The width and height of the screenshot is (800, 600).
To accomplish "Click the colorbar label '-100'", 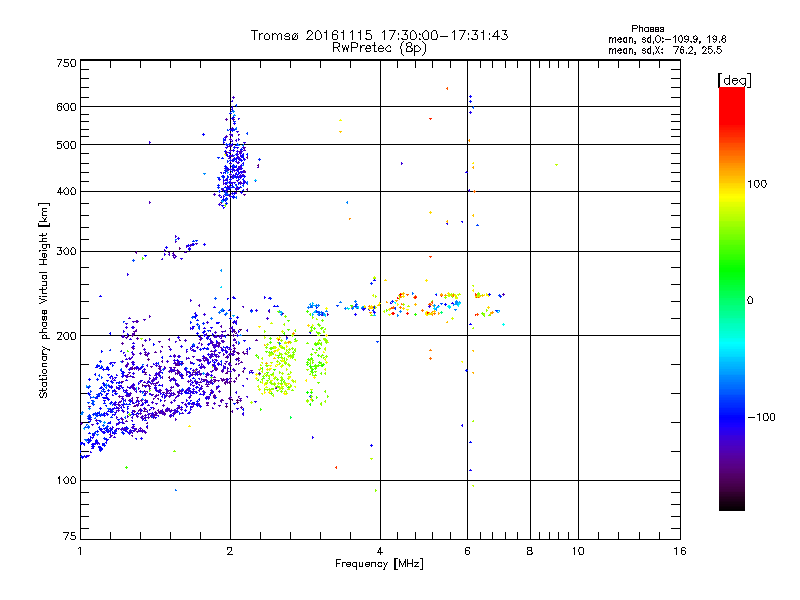I will tap(761, 417).
